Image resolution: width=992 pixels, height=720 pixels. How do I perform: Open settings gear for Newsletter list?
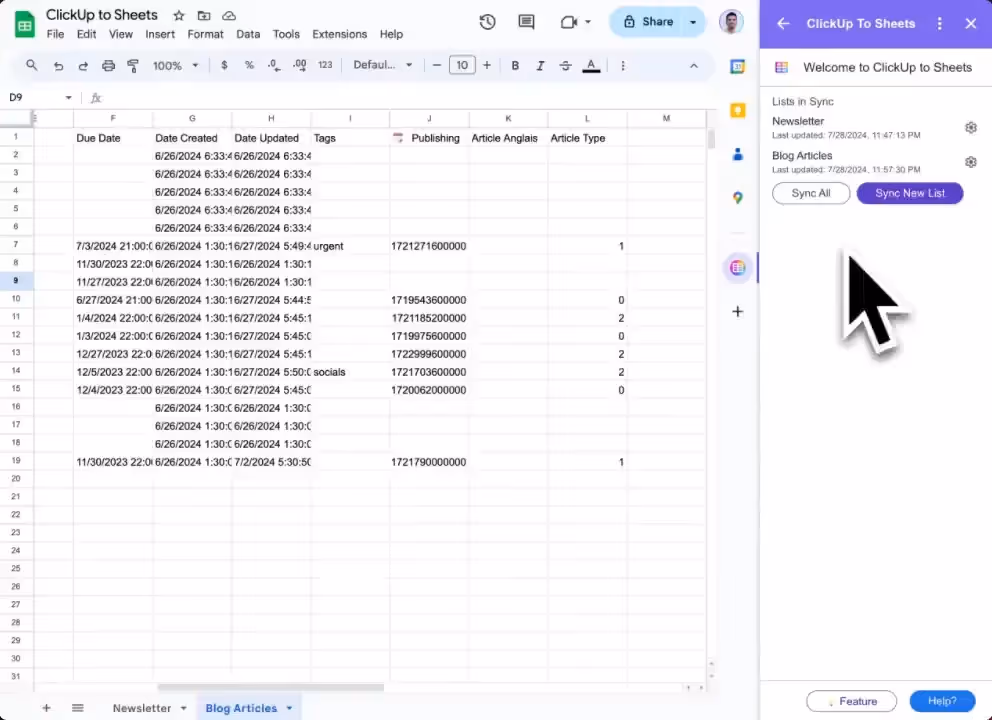click(970, 128)
